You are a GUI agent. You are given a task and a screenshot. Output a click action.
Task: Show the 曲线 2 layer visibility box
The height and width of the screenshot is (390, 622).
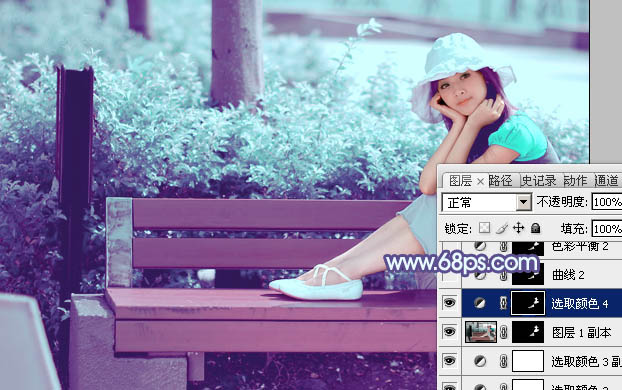449,275
